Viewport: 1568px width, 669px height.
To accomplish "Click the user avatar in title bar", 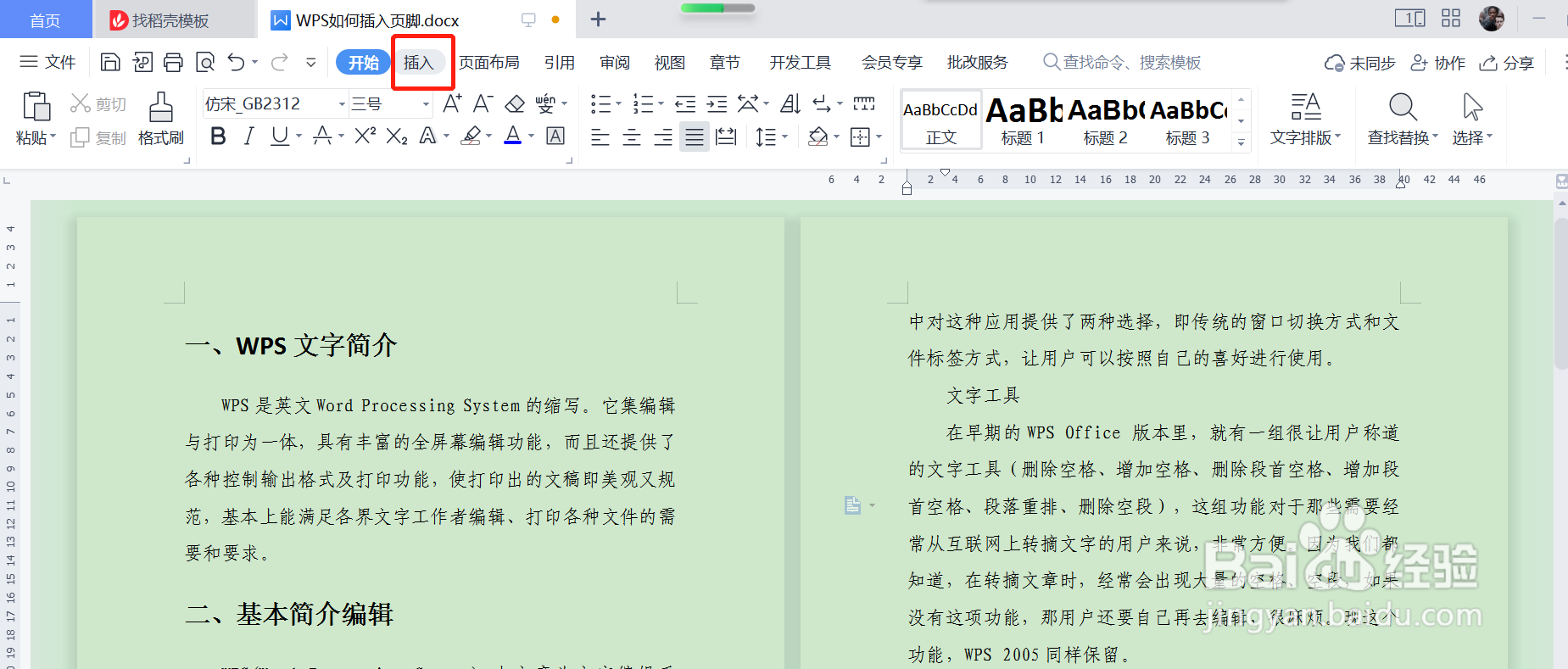I will point(1492,18).
